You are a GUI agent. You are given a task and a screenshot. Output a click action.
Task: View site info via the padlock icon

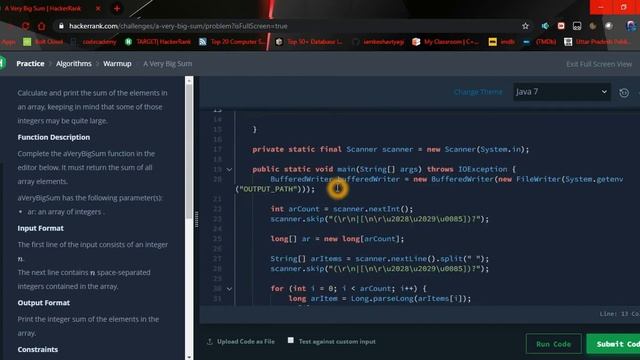(x=61, y=26)
